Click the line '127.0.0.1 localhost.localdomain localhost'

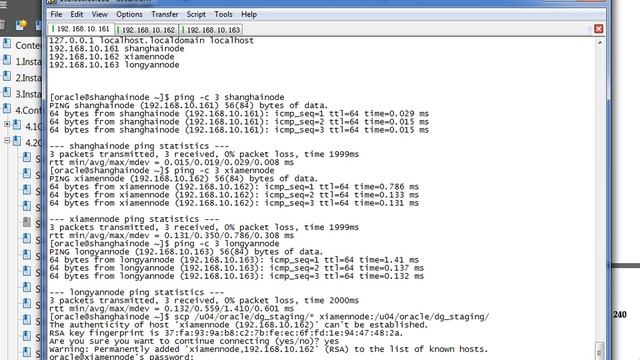[x=151, y=40]
